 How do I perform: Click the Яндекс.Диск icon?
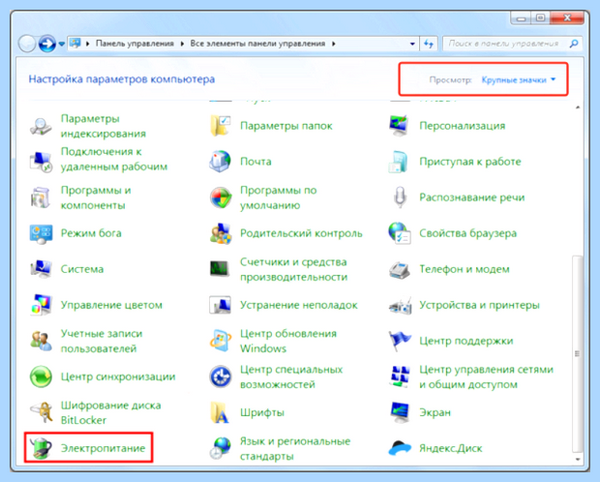click(x=399, y=448)
